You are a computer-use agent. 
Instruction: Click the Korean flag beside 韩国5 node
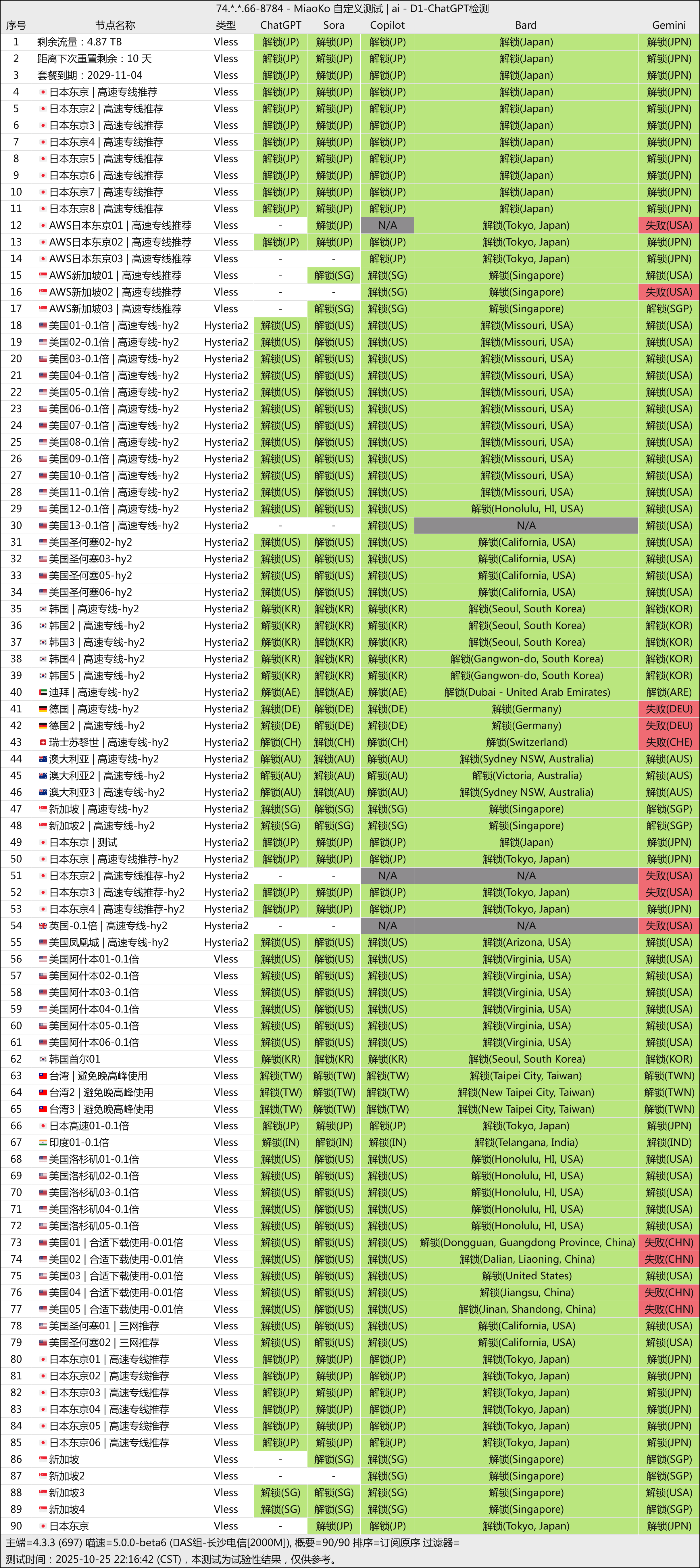(43, 676)
